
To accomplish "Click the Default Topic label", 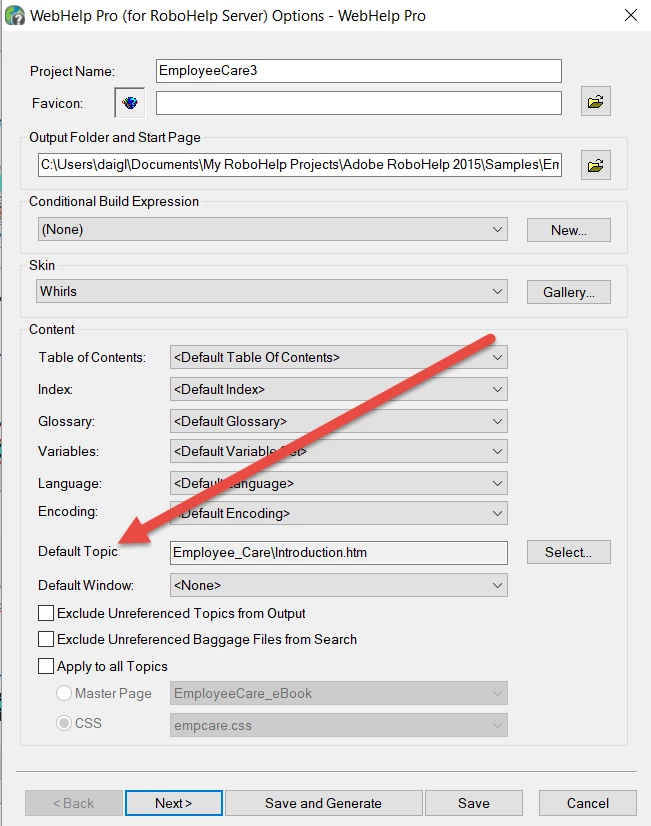I will pyautogui.click(x=78, y=552).
